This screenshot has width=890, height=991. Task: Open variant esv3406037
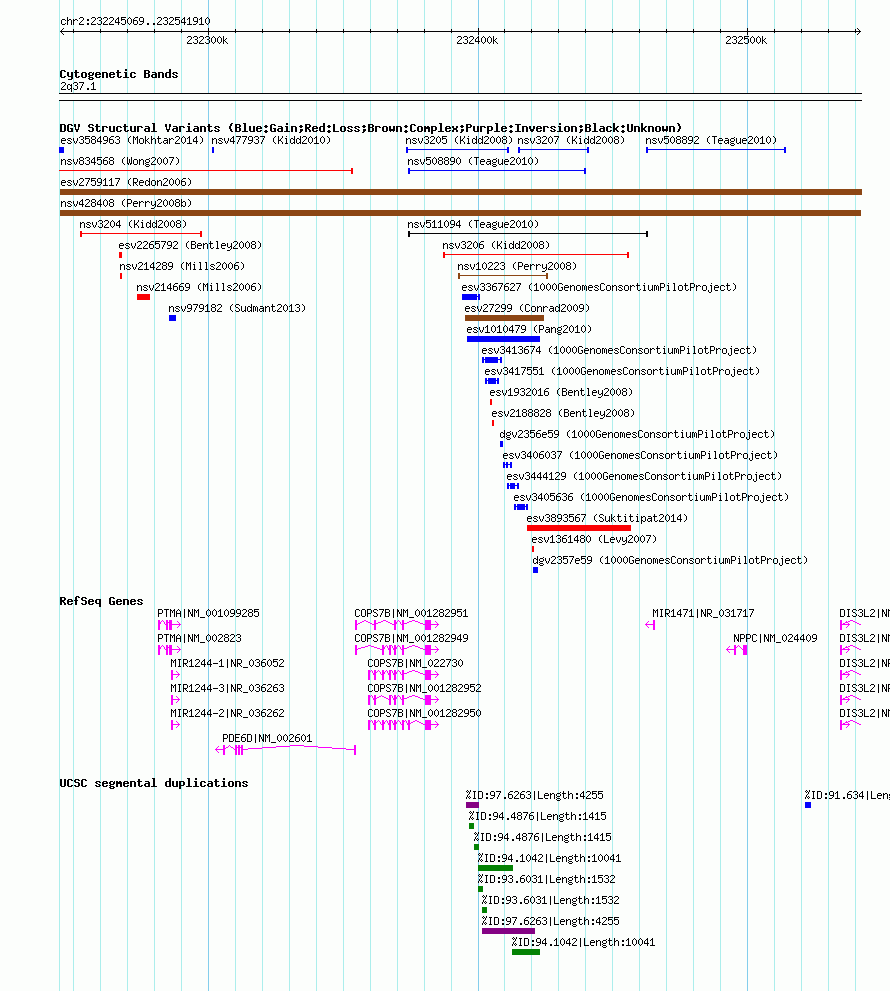click(x=640, y=455)
